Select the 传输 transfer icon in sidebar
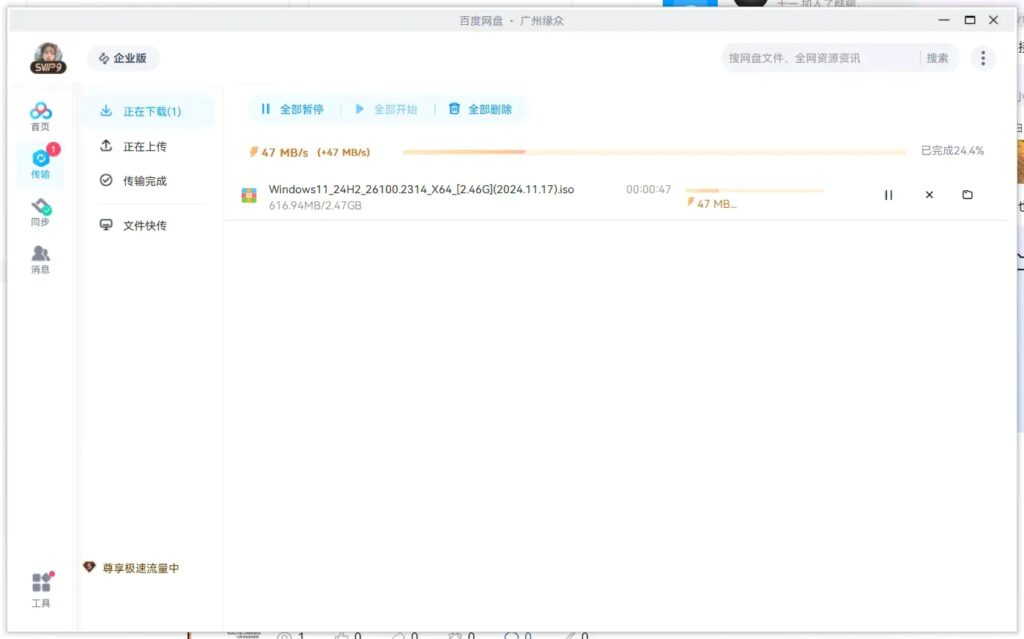The width and height of the screenshot is (1024, 639). pos(40,164)
